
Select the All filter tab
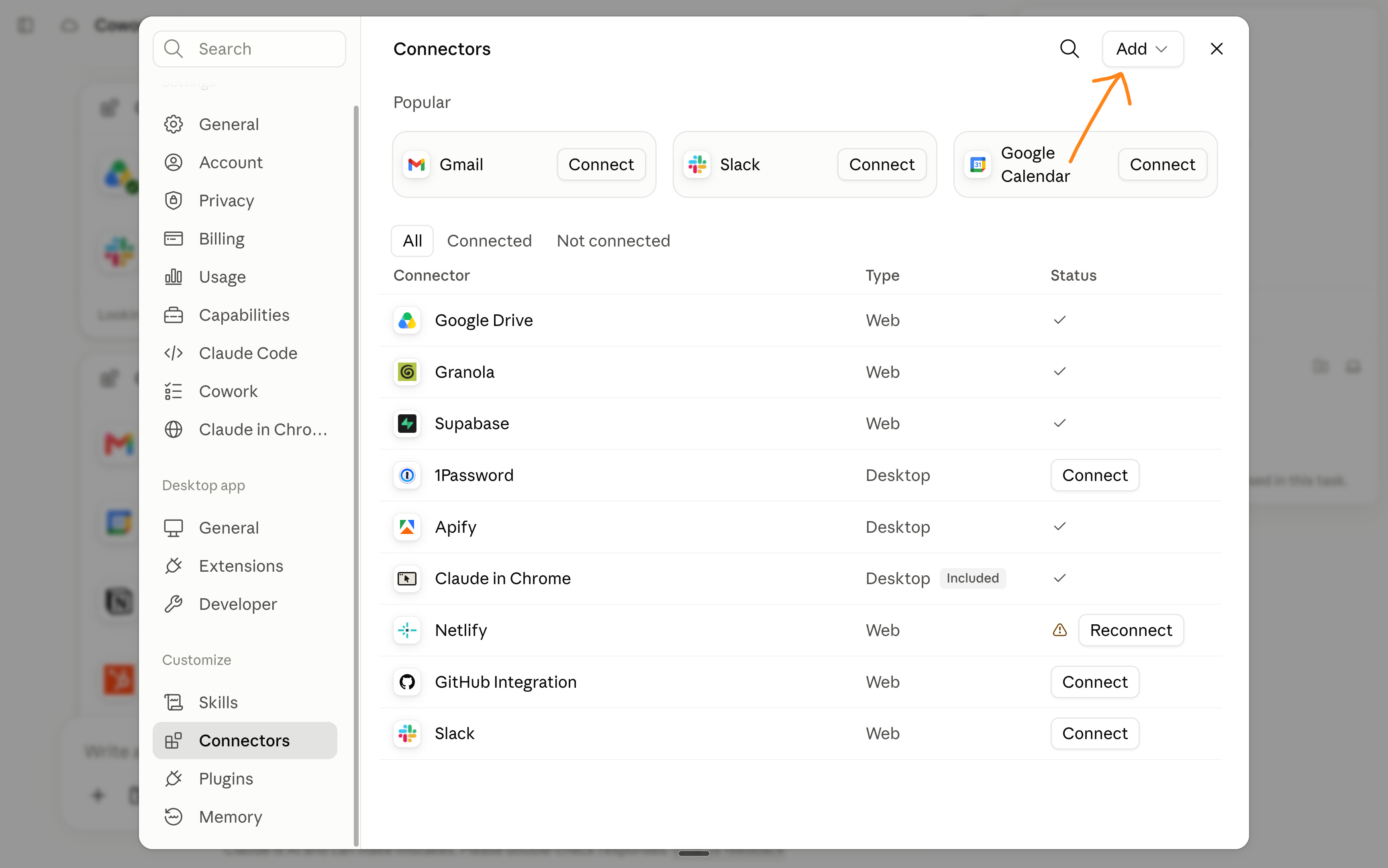tap(412, 240)
